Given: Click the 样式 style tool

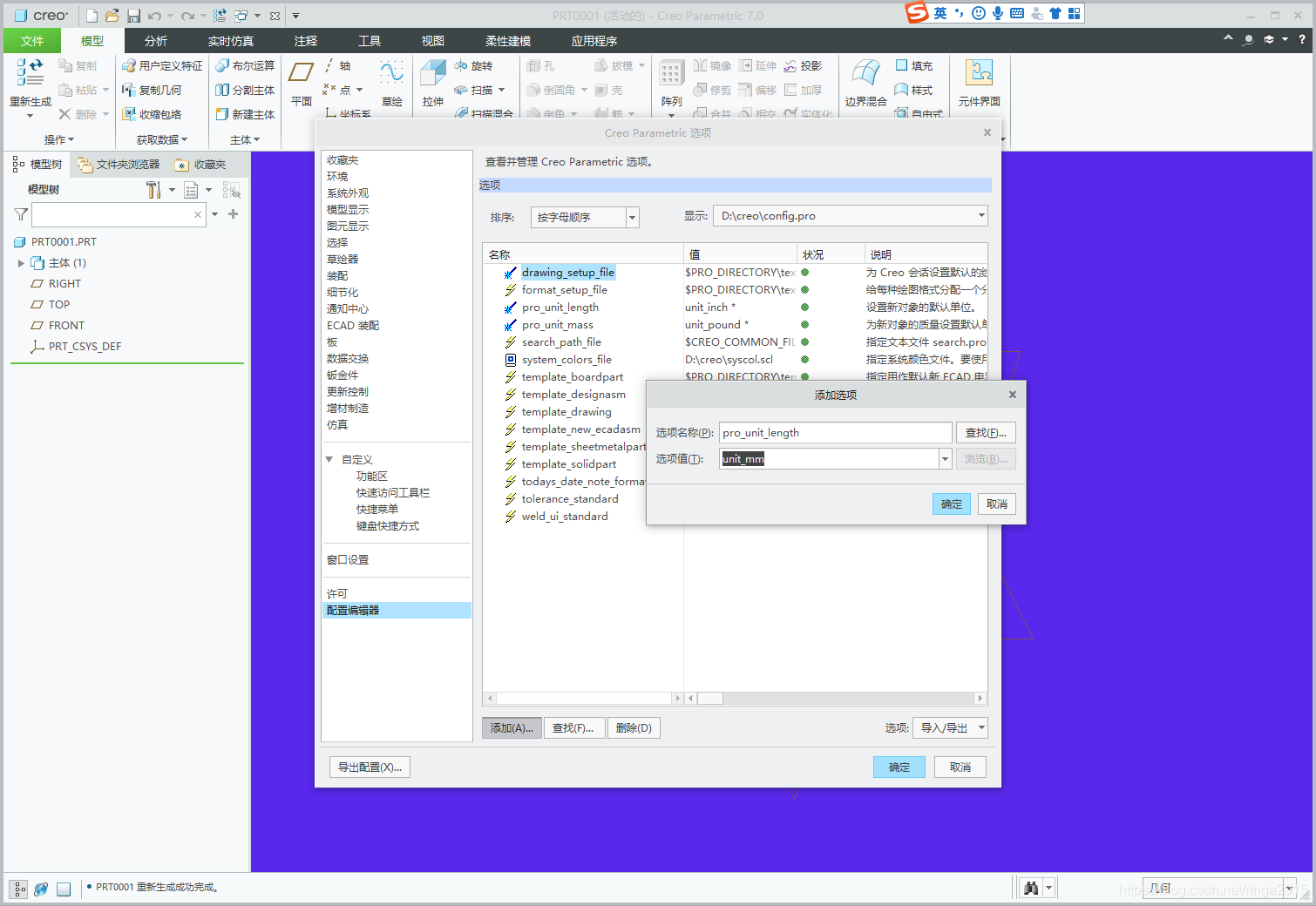Looking at the screenshot, I should point(913,90).
